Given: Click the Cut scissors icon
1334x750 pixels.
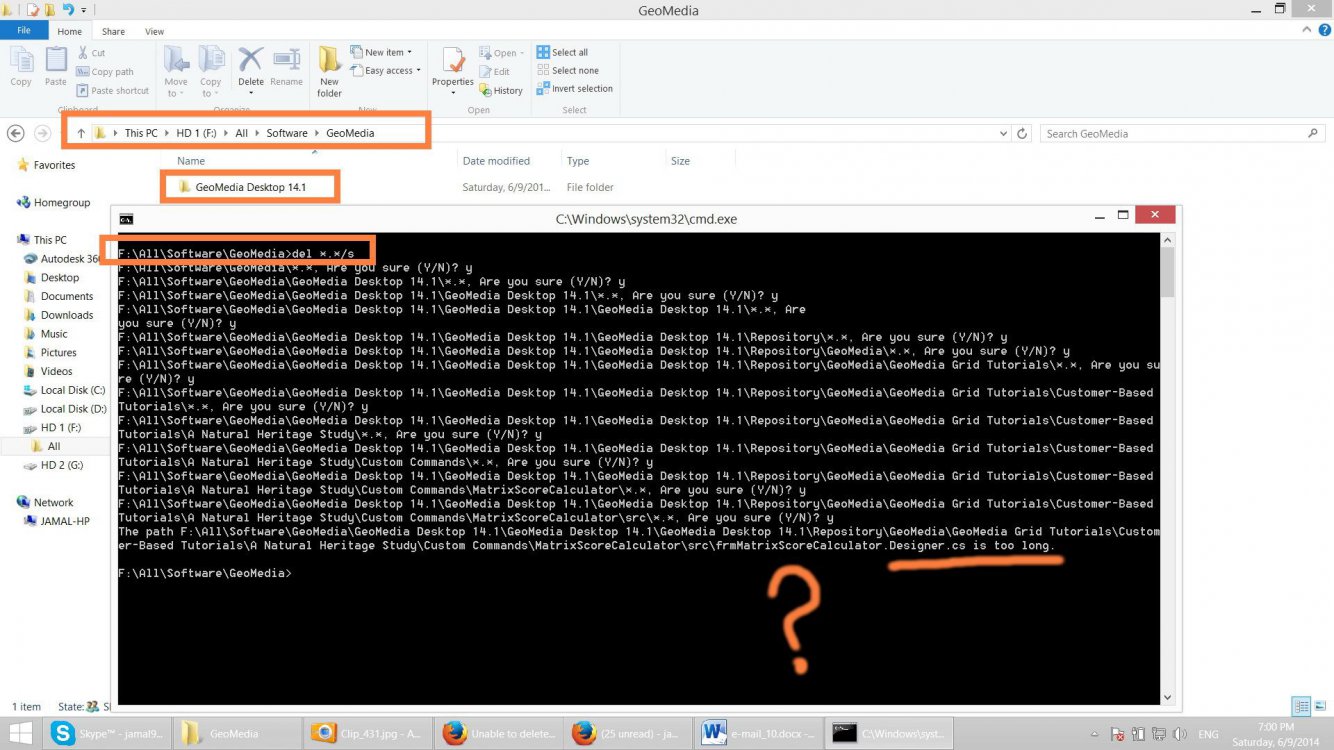Looking at the screenshot, I should tap(83, 53).
